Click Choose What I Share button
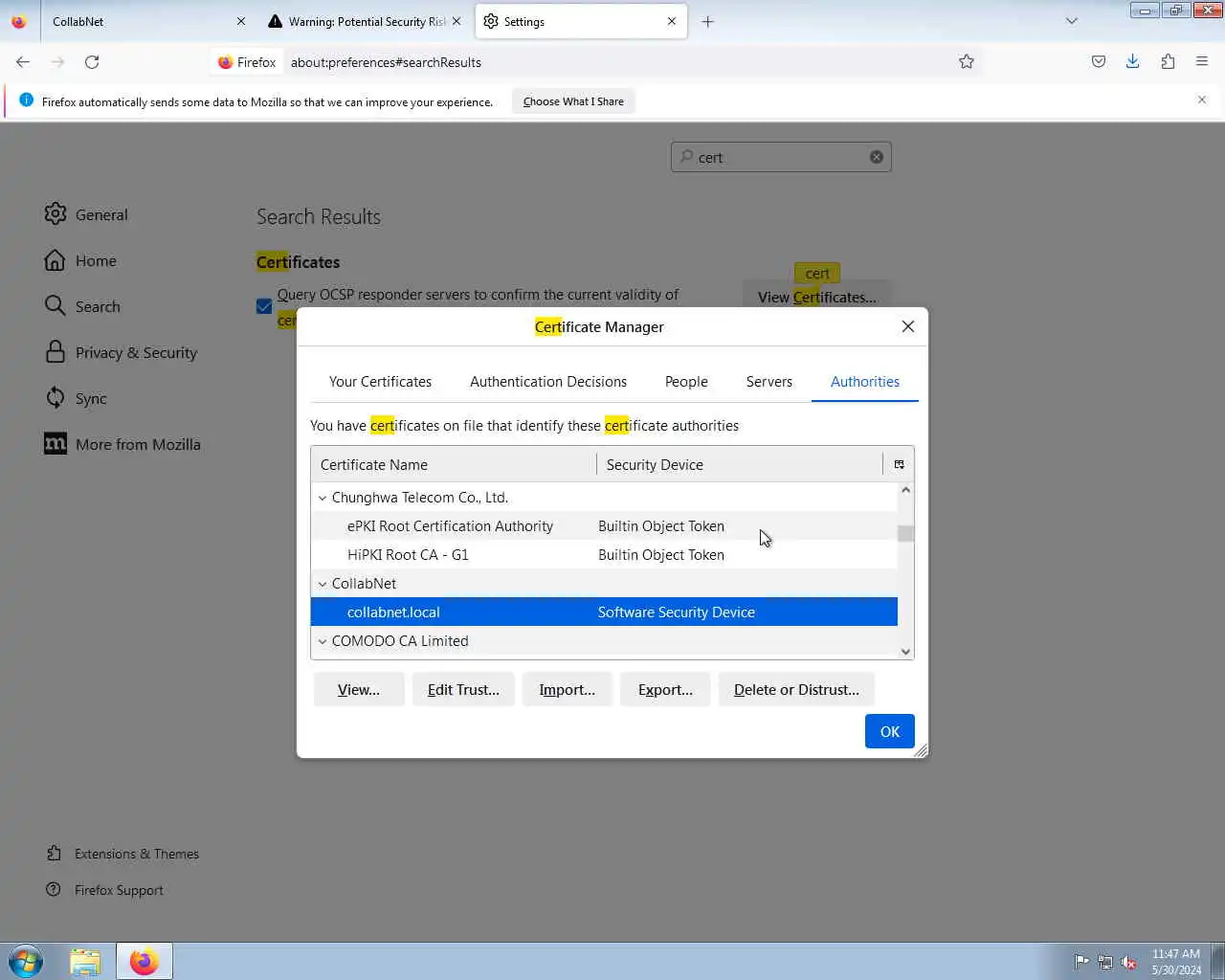The image size is (1225, 980). coord(573,101)
